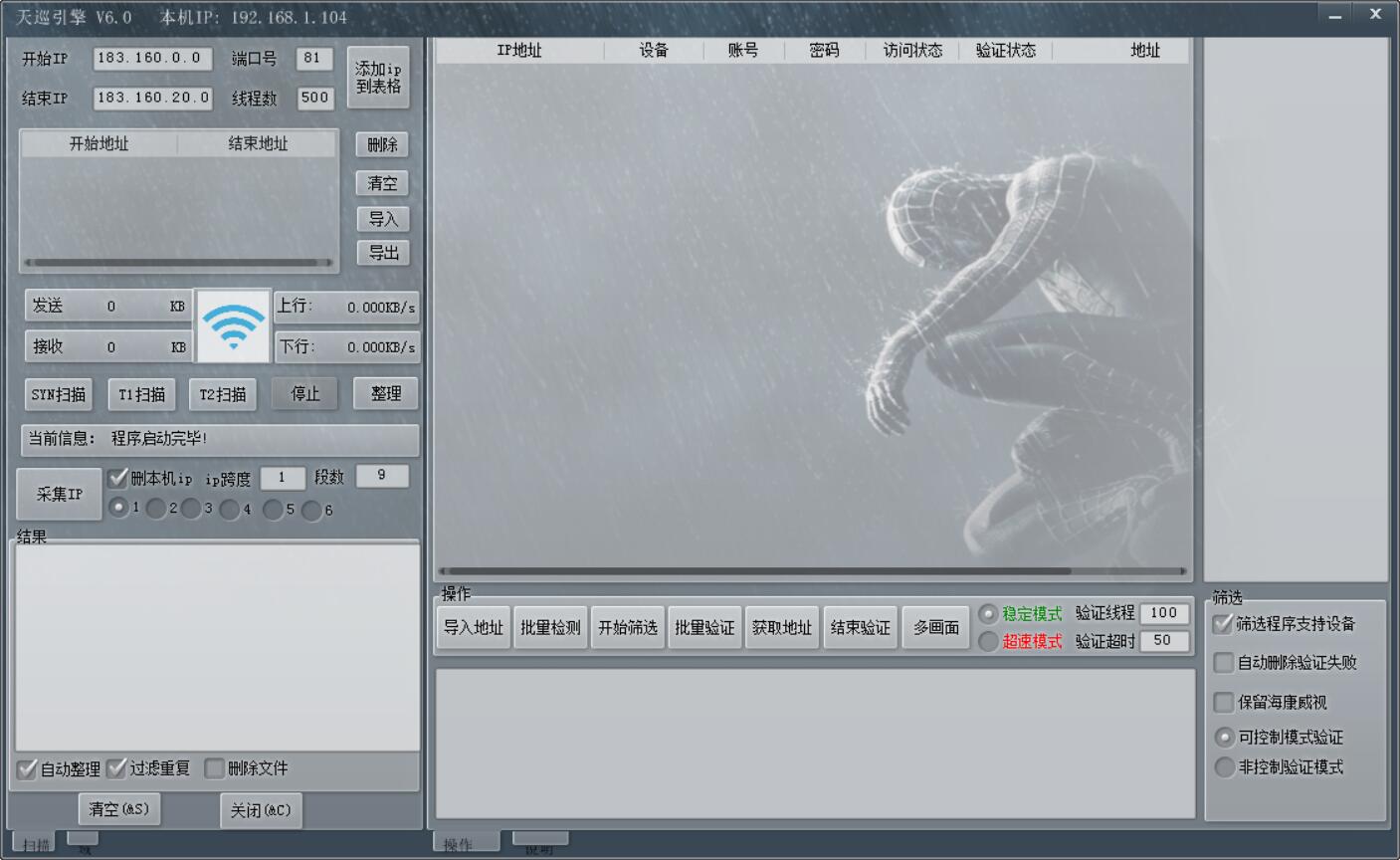Click the 批量验证 button
The width and height of the screenshot is (1400, 860).
pos(704,628)
